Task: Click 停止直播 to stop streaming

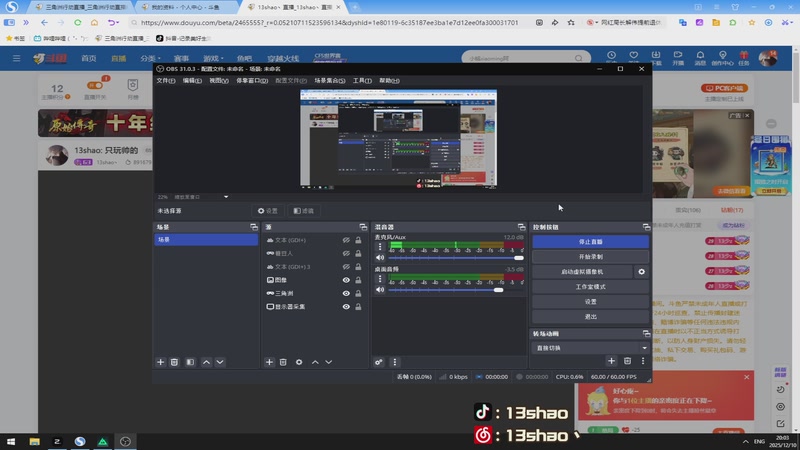Action: [x=591, y=241]
